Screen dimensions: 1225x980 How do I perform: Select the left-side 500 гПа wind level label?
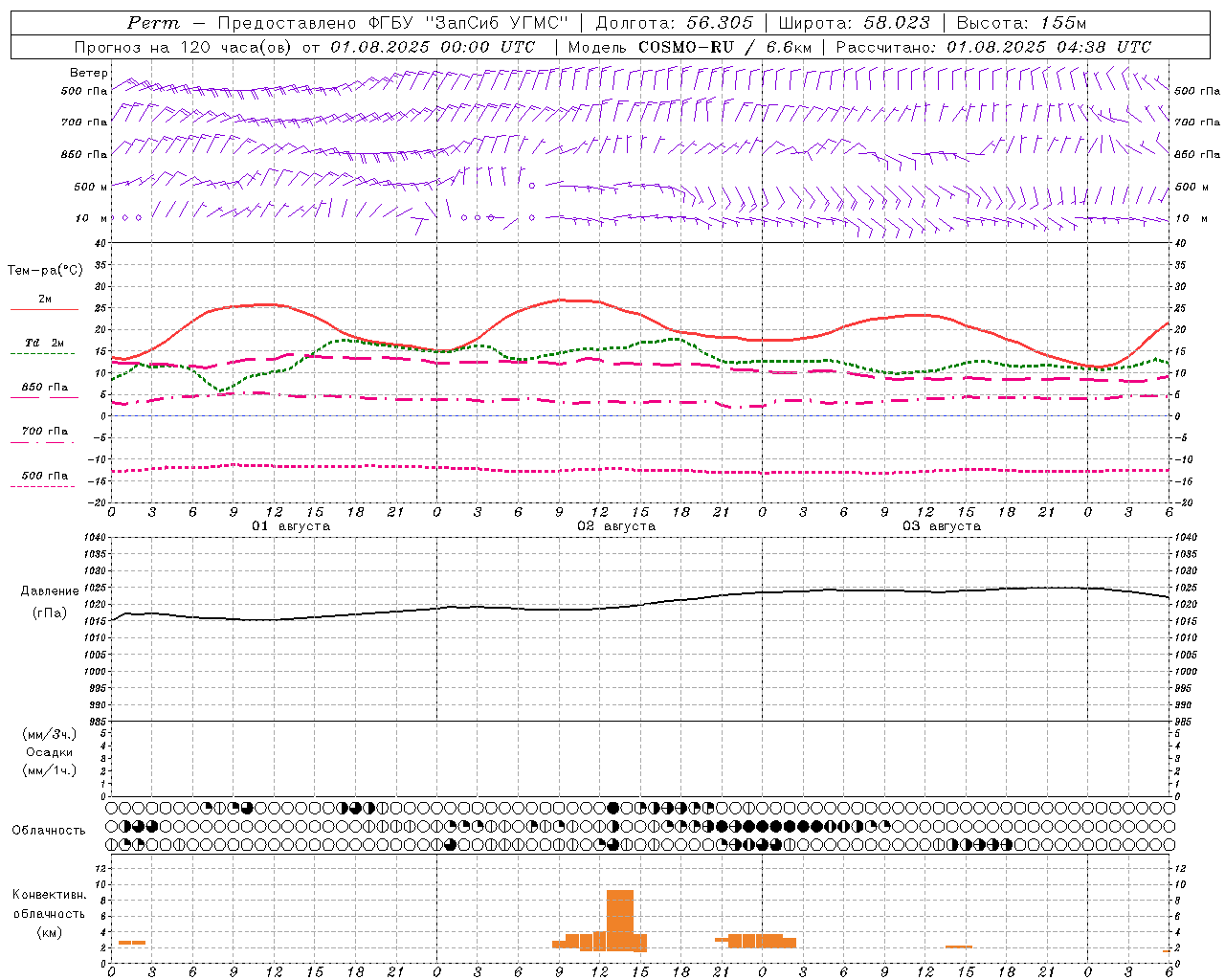pos(84,91)
